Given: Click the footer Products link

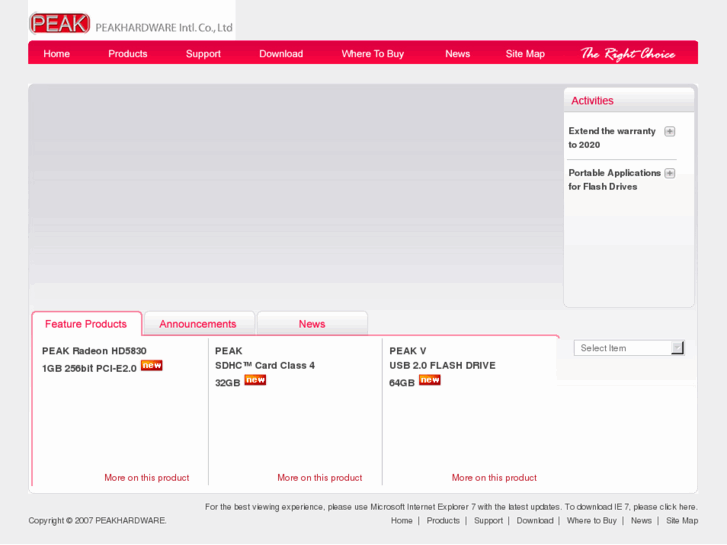Looking at the screenshot, I should (443, 520).
